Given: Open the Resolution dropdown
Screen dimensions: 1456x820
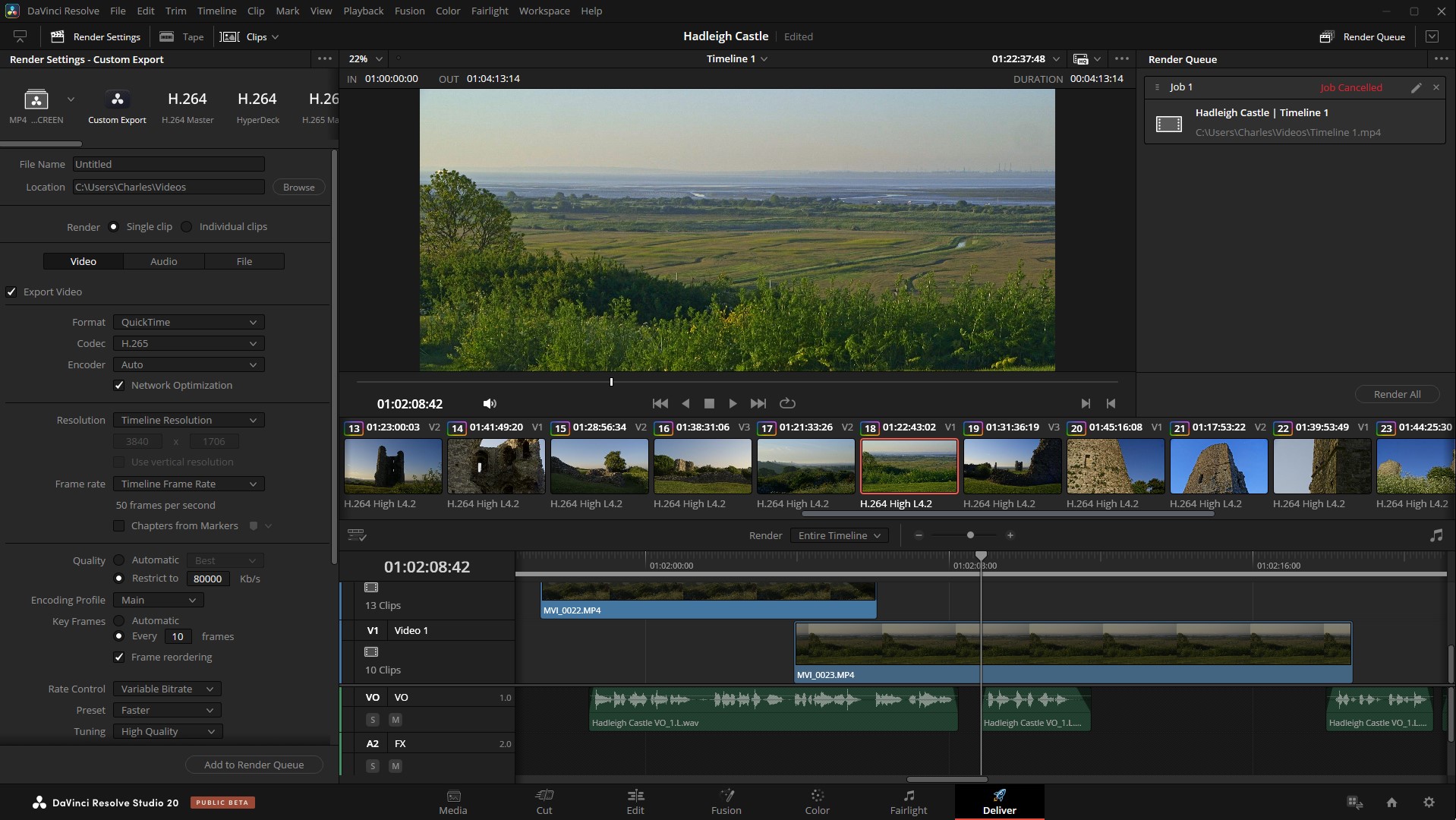Looking at the screenshot, I should coord(188,420).
